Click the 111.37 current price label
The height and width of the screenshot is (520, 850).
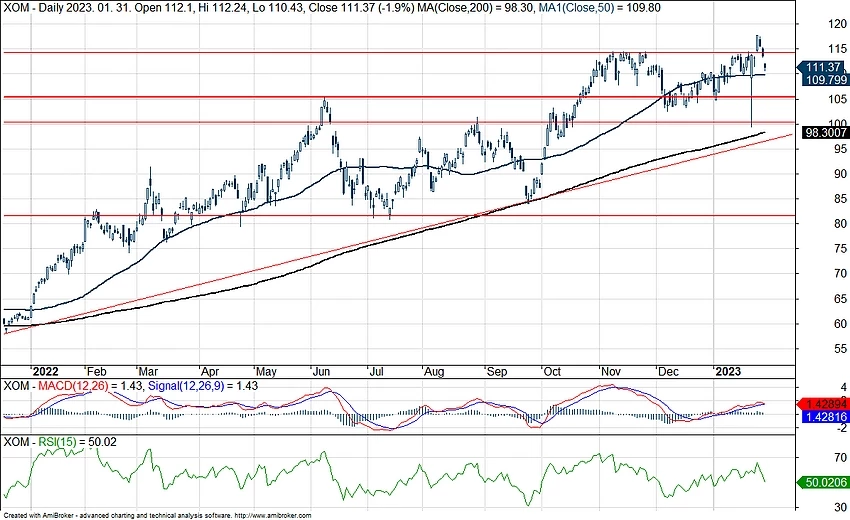tap(823, 67)
